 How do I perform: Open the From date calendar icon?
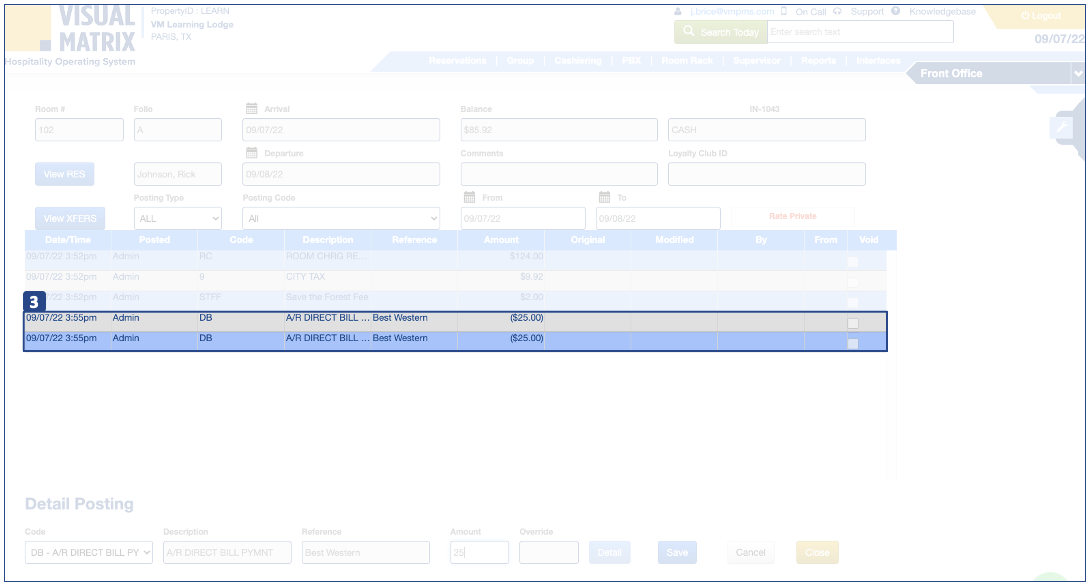tap(469, 198)
